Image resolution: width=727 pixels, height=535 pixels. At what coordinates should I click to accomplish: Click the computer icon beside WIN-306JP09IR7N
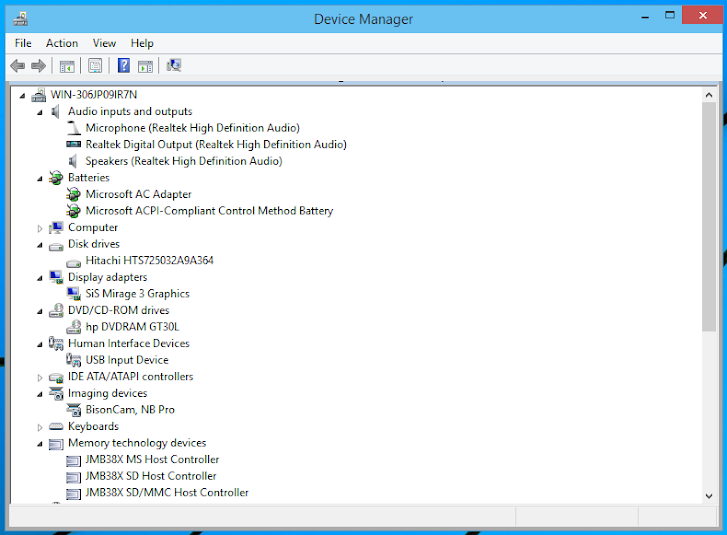[38, 95]
